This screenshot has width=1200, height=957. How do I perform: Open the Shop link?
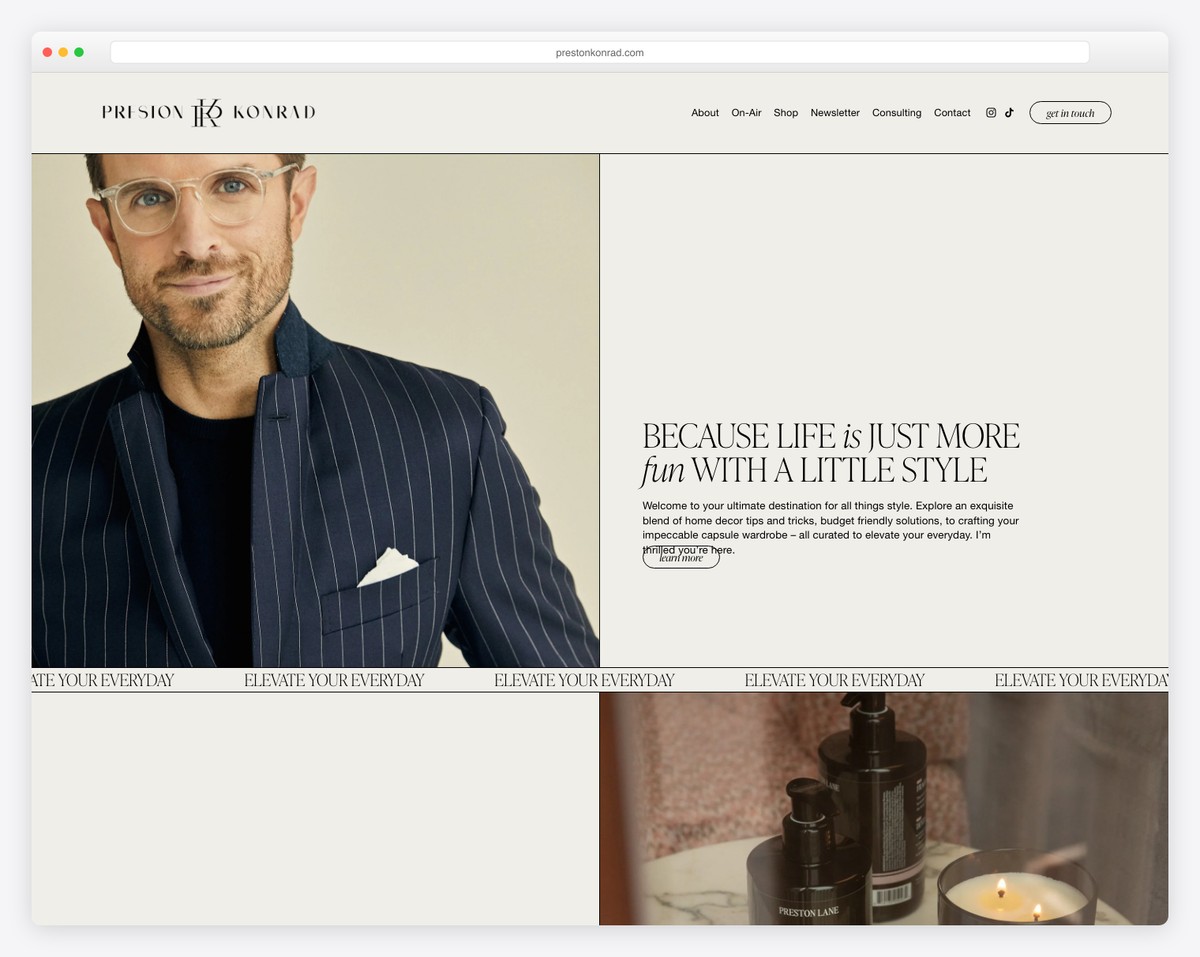[x=785, y=113]
